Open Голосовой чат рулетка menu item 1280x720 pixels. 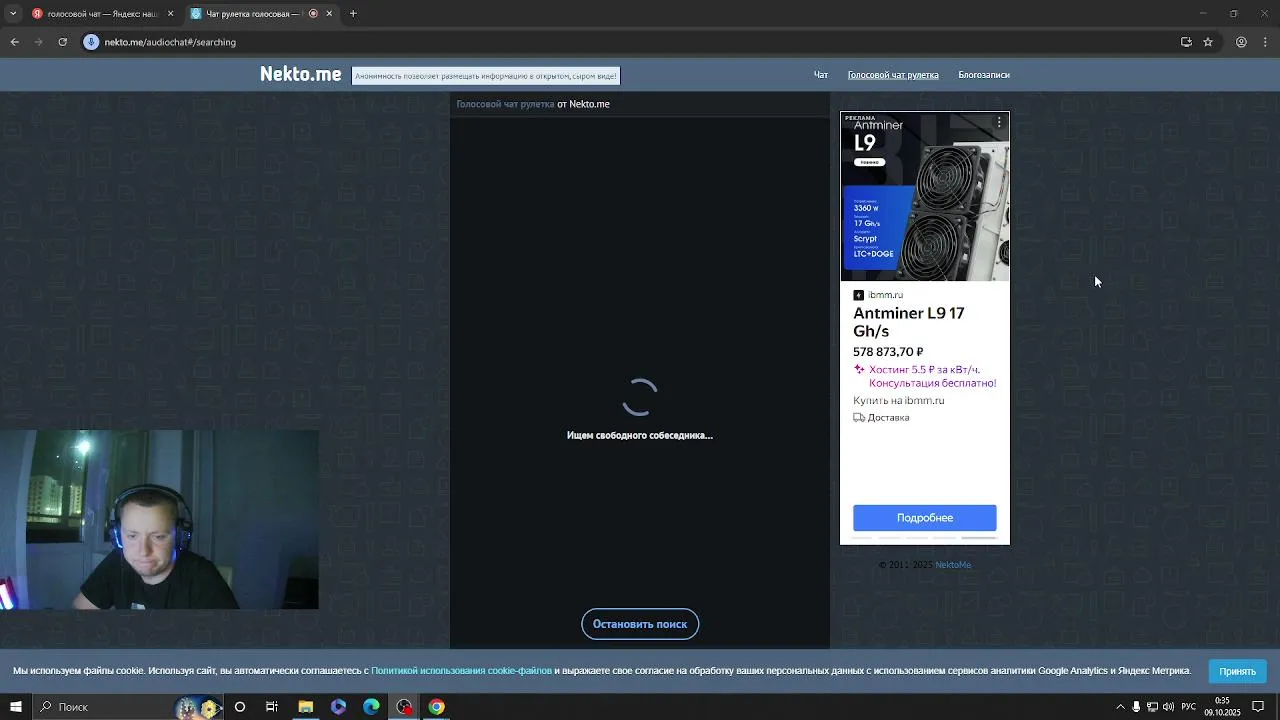click(893, 75)
